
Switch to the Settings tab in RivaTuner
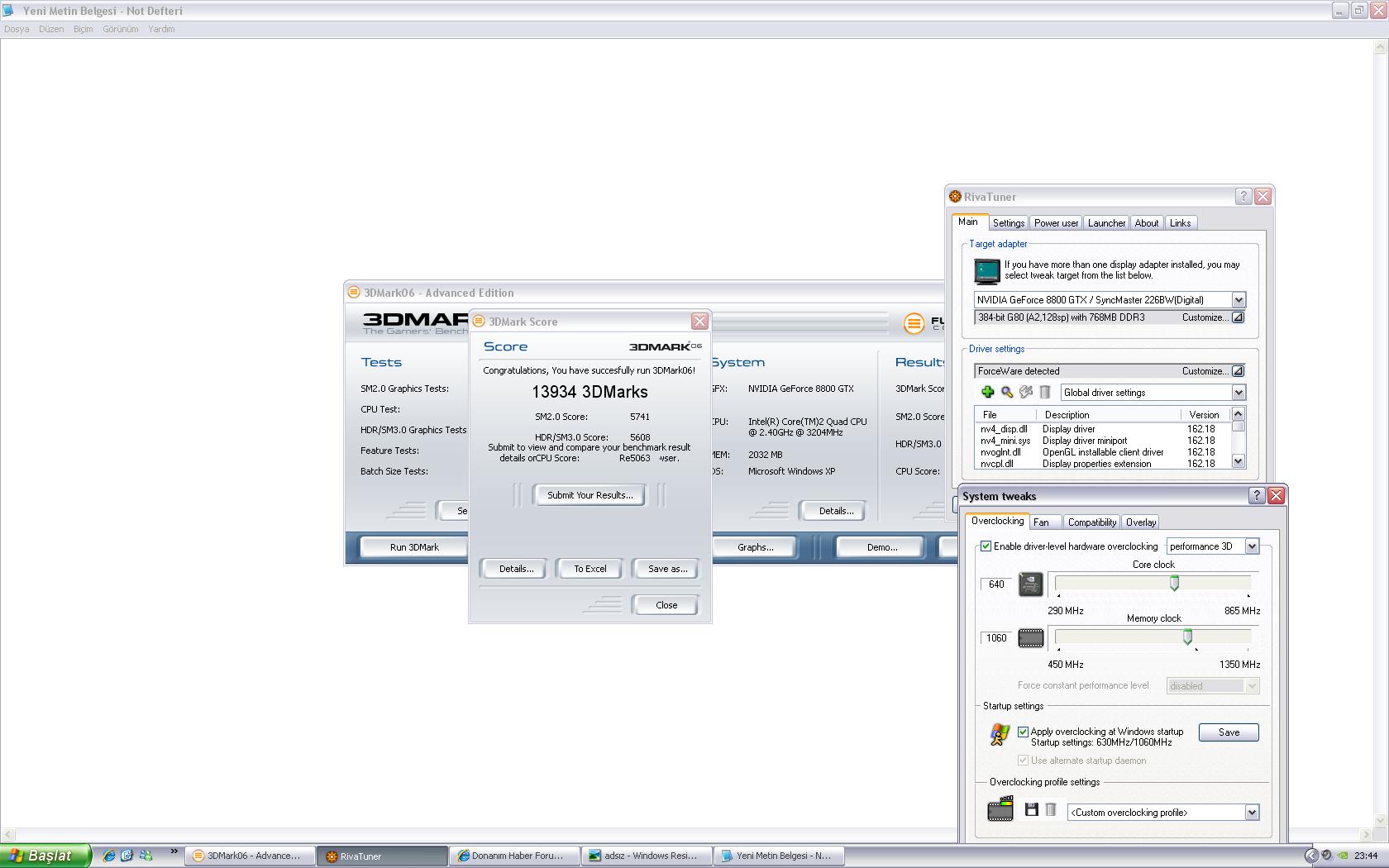pyautogui.click(x=1008, y=223)
